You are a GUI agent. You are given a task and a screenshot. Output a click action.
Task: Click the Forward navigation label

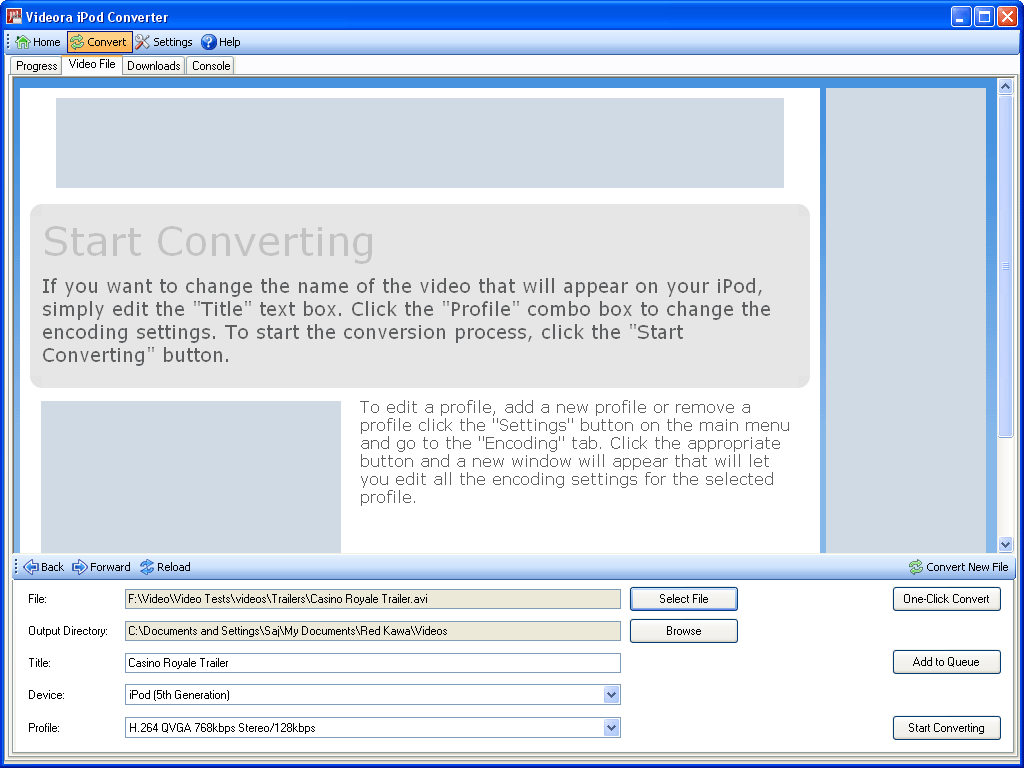pyautogui.click(x=110, y=567)
